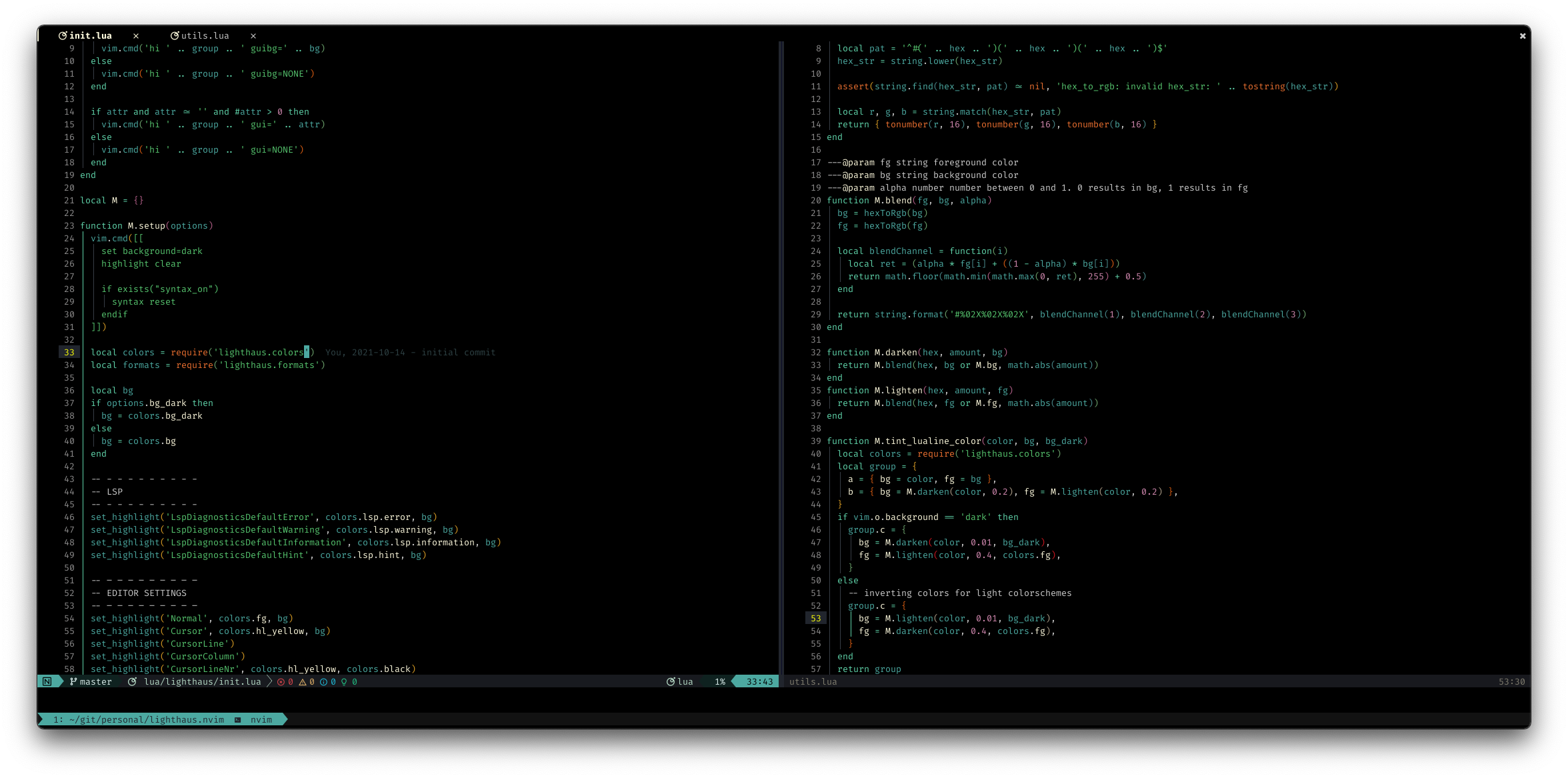Click the Lua filetype icon in right statusline
The image size is (1568, 778).
[671, 681]
